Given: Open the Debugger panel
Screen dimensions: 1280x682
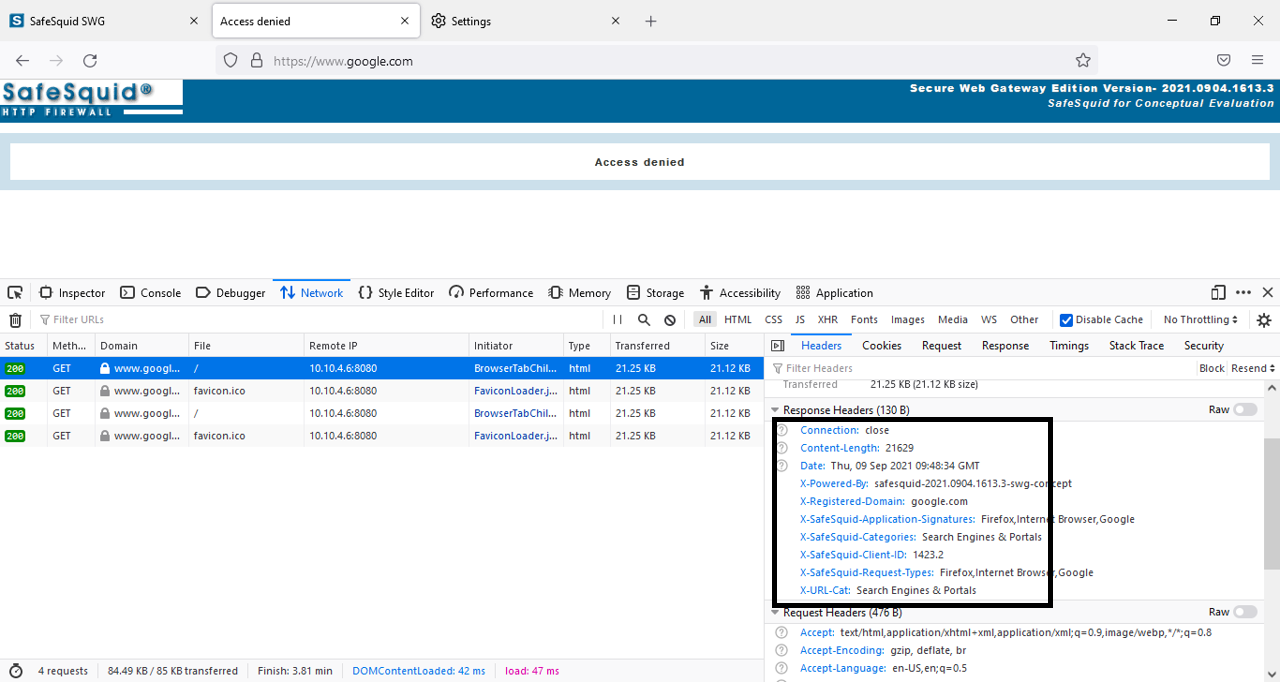Looking at the screenshot, I should [231, 293].
